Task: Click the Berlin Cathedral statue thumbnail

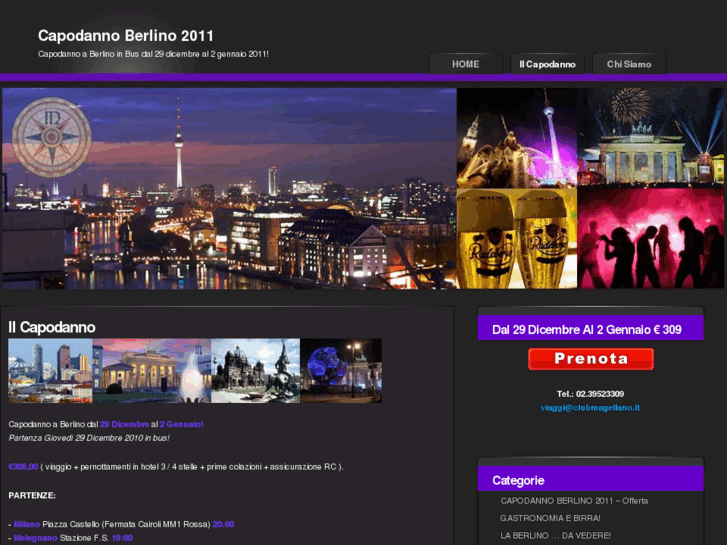Action: [255, 371]
